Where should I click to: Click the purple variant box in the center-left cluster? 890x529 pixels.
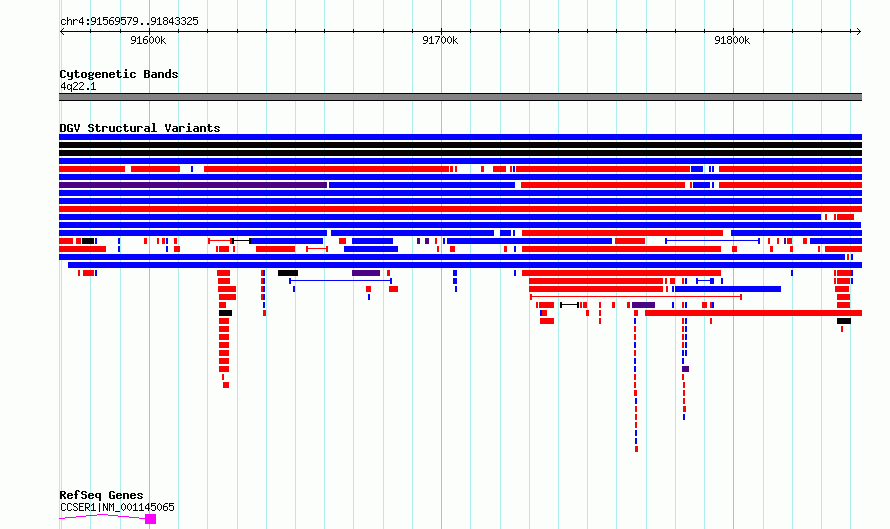point(366,273)
